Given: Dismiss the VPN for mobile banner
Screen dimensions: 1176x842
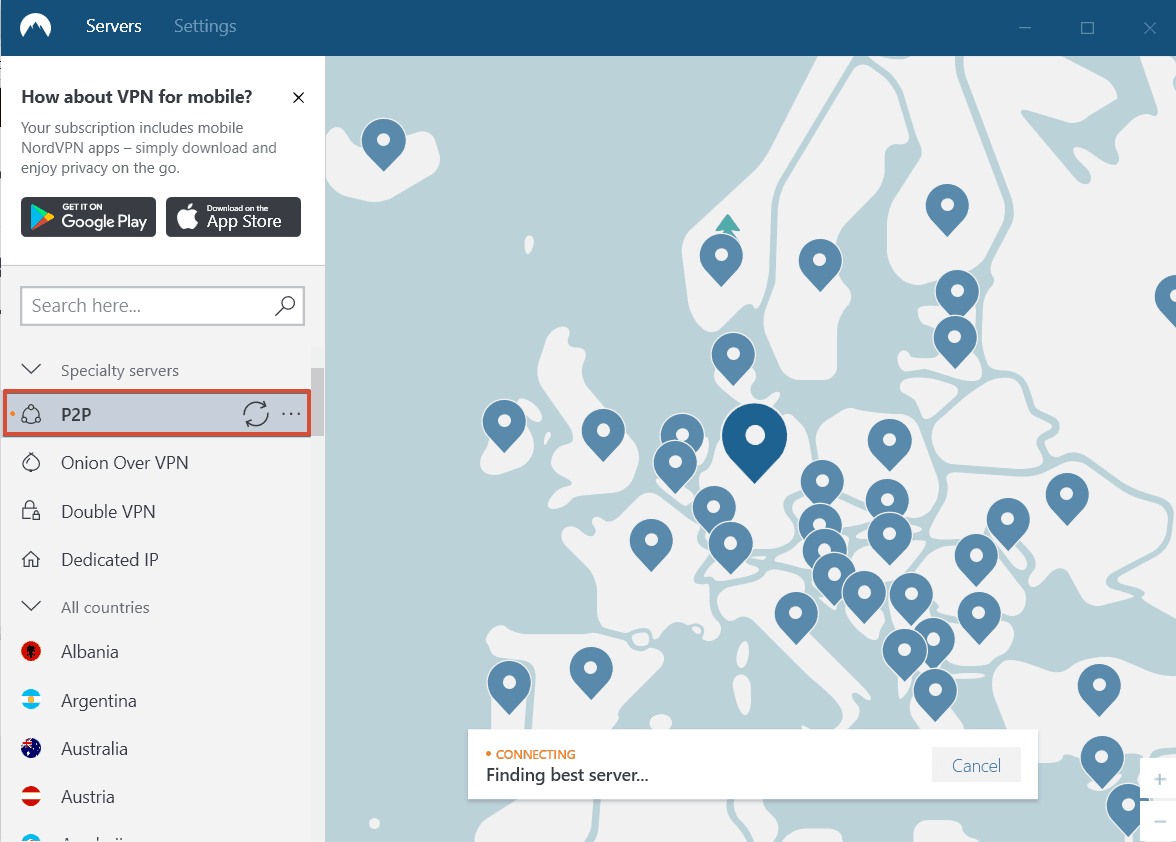Looking at the screenshot, I should [x=298, y=97].
